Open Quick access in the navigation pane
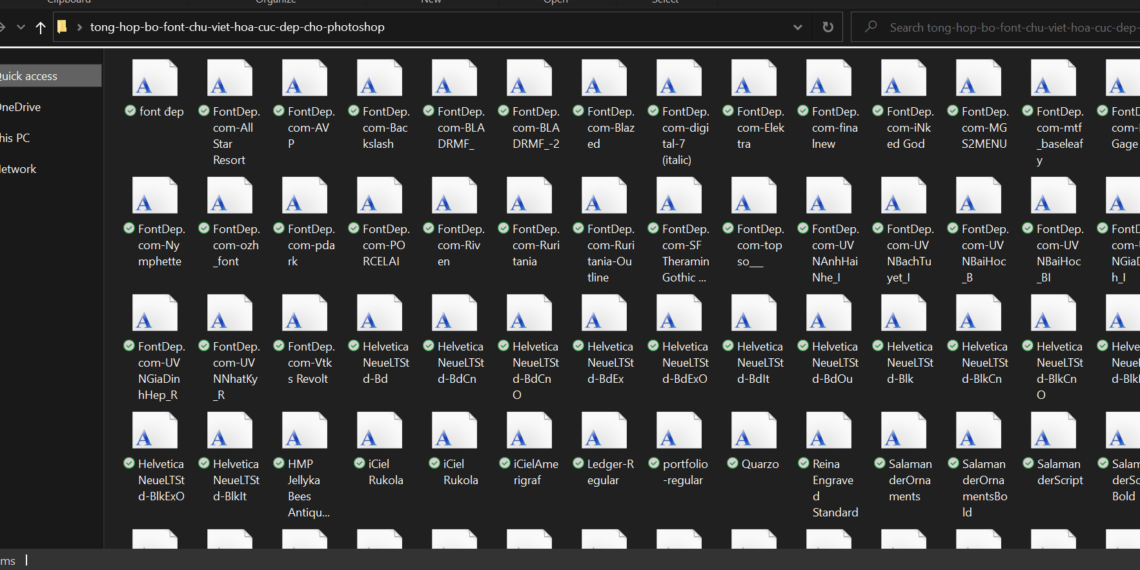 tap(30, 76)
